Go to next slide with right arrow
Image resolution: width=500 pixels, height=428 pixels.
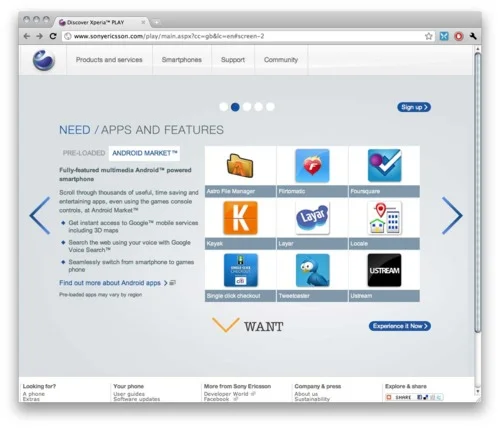(452, 216)
